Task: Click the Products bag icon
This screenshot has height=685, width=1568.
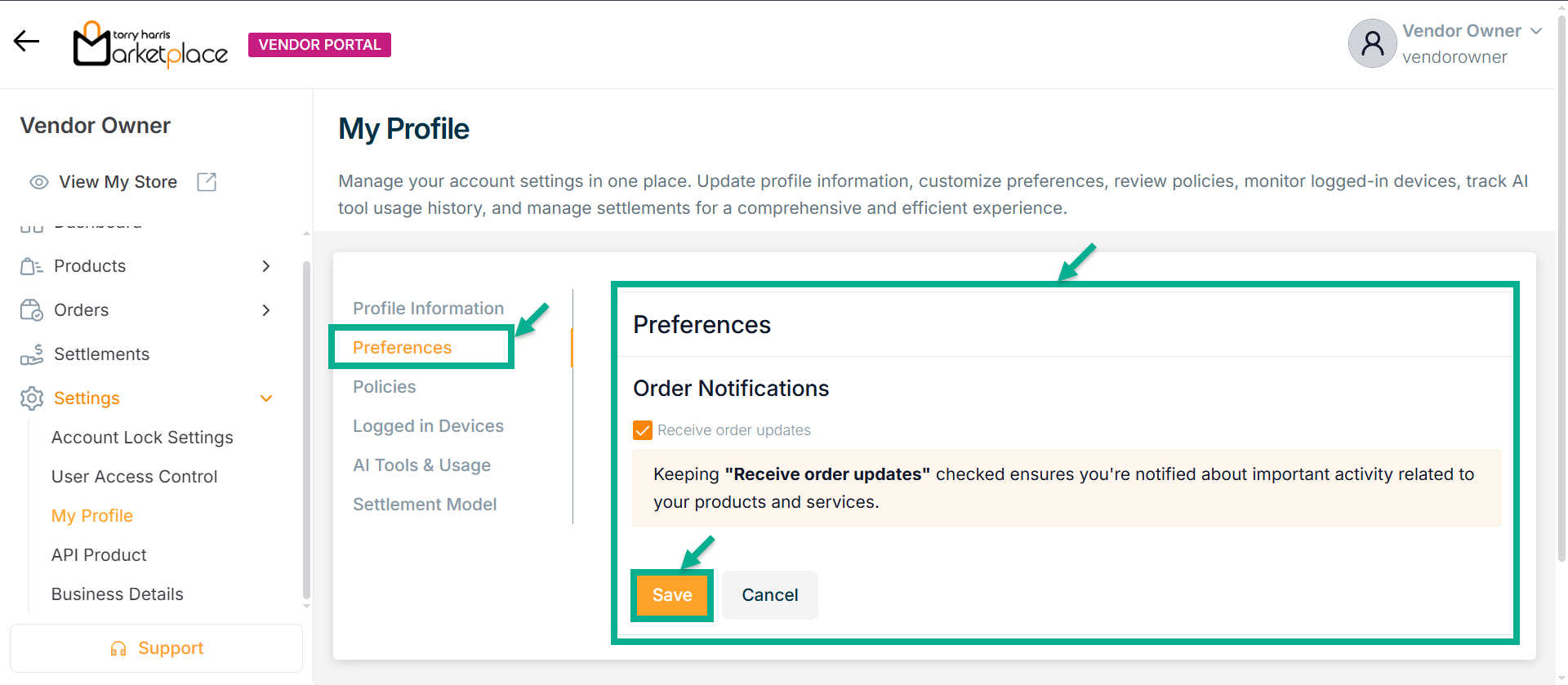Action: [31, 266]
